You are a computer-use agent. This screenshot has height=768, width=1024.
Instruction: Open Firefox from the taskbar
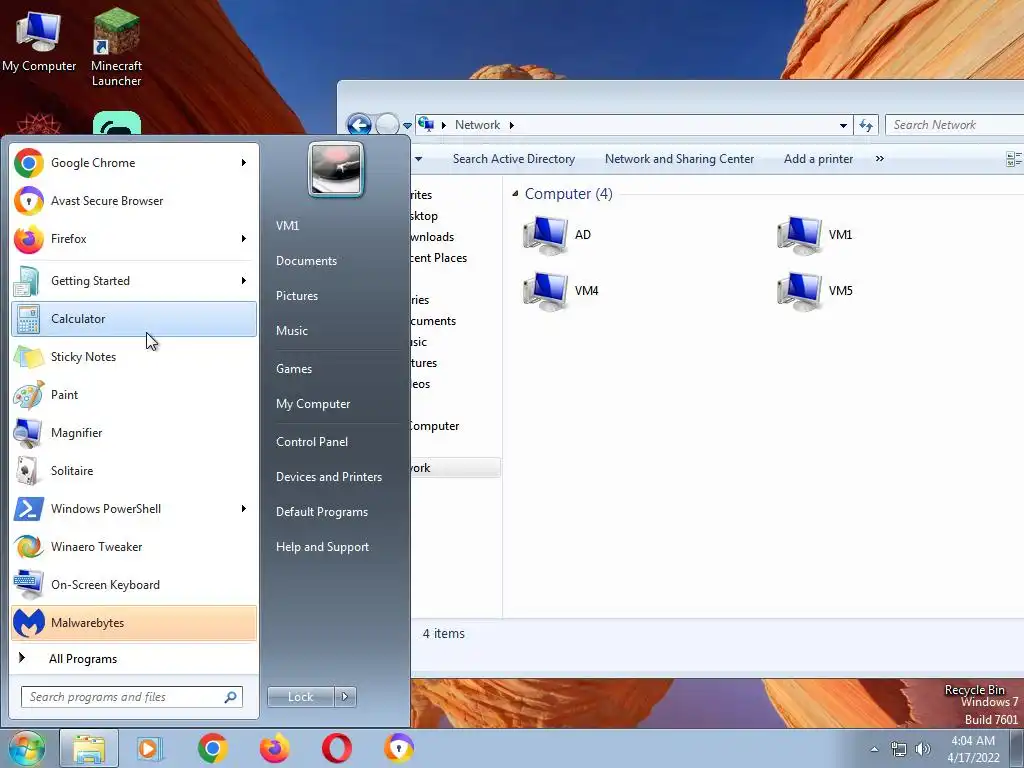pos(274,748)
